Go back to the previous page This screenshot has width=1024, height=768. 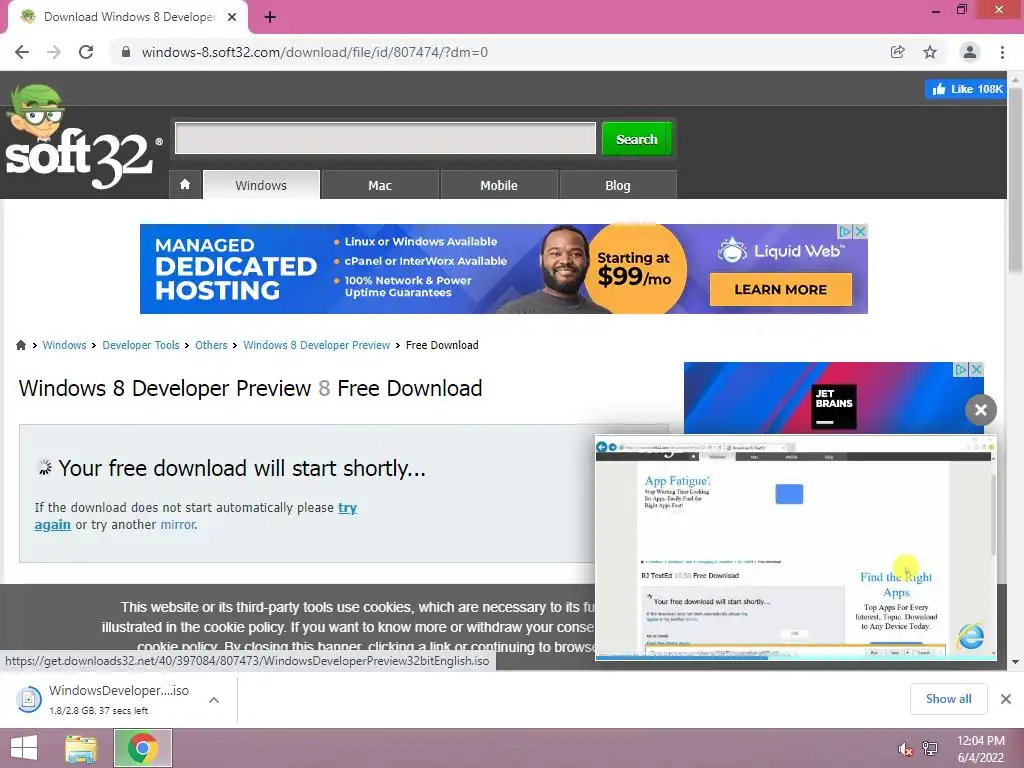click(x=22, y=52)
